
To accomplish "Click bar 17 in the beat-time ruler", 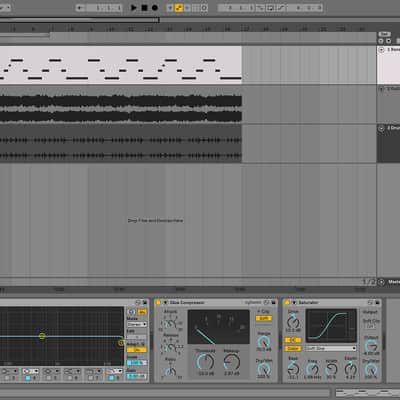I will click(245, 29).
